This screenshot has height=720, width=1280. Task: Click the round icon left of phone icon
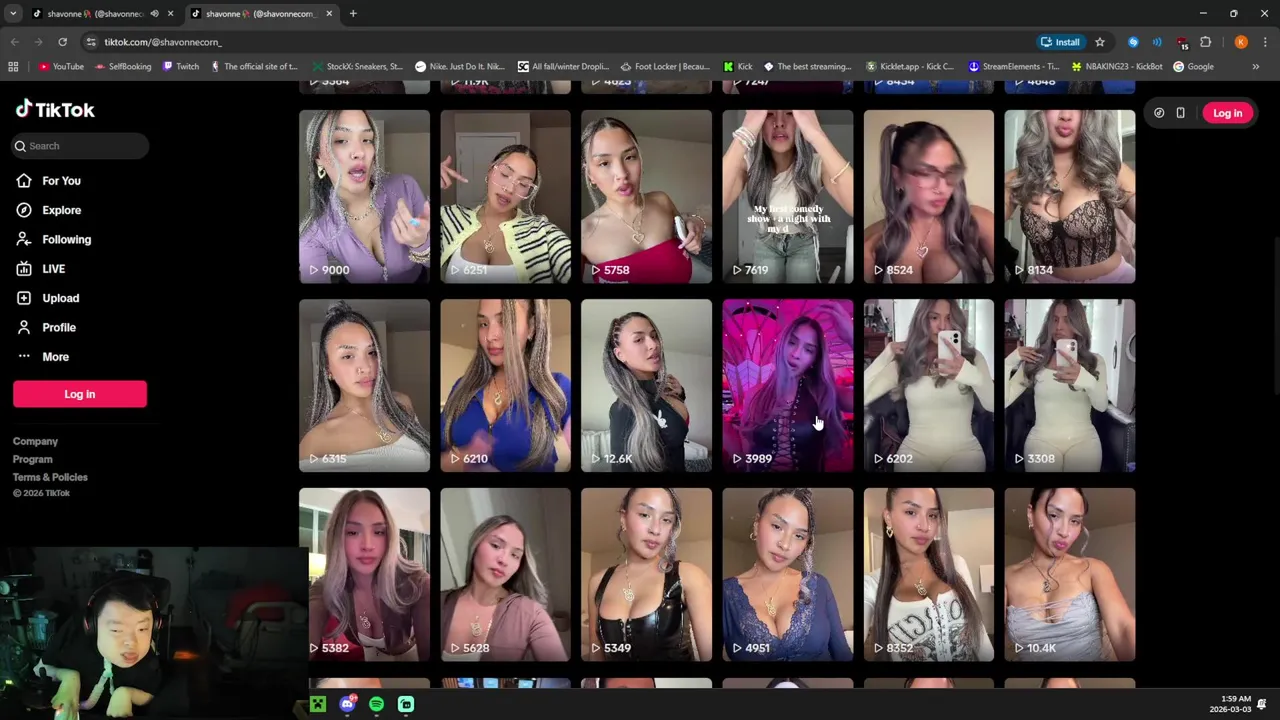coord(1159,113)
